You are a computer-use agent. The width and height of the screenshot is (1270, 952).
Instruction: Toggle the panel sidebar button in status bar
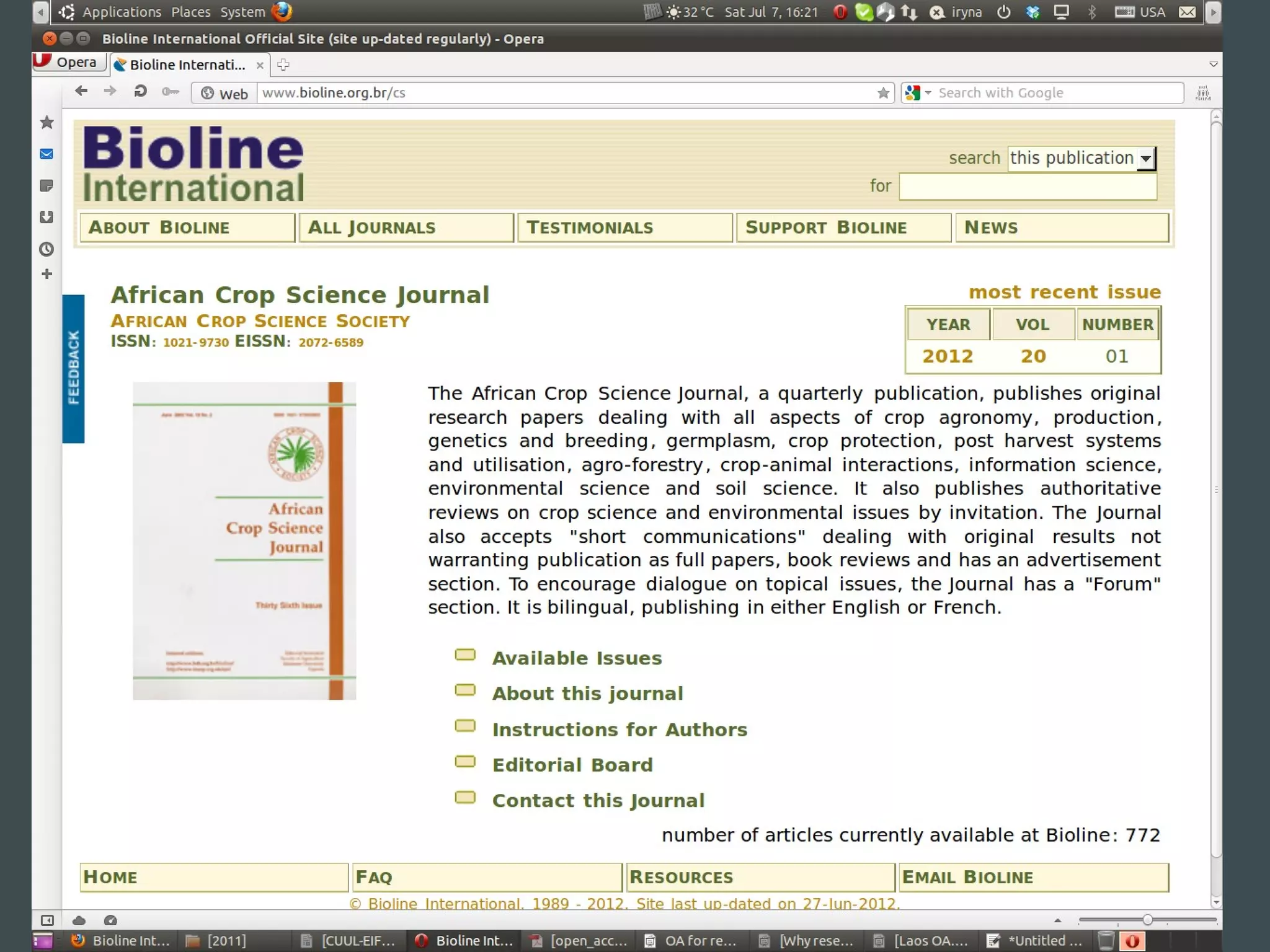[x=47, y=920]
